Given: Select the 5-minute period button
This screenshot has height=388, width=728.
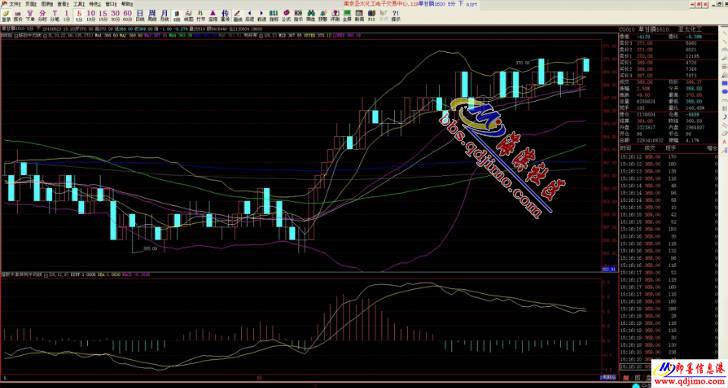Looking at the screenshot, I should (79, 16).
